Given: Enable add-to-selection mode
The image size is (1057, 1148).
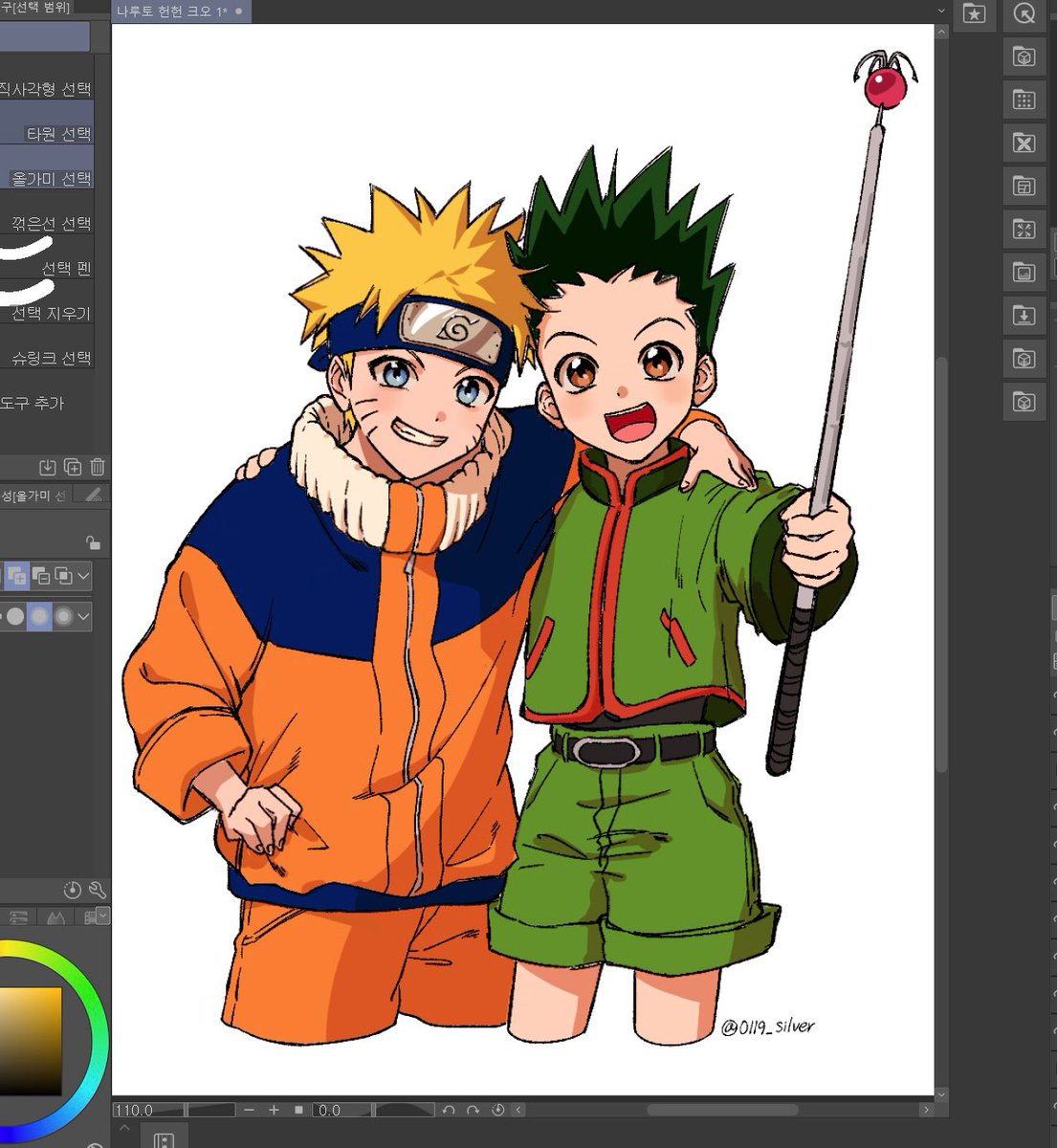Looking at the screenshot, I should 16,576.
